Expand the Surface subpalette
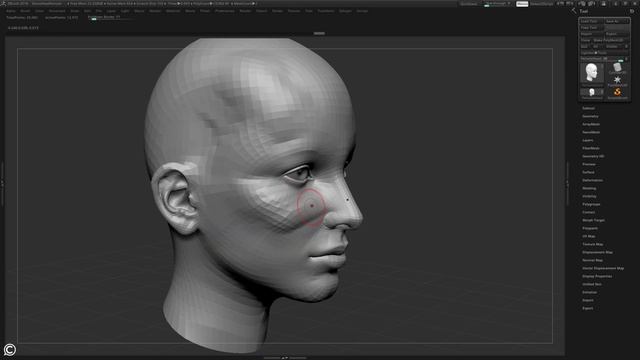 588,172
